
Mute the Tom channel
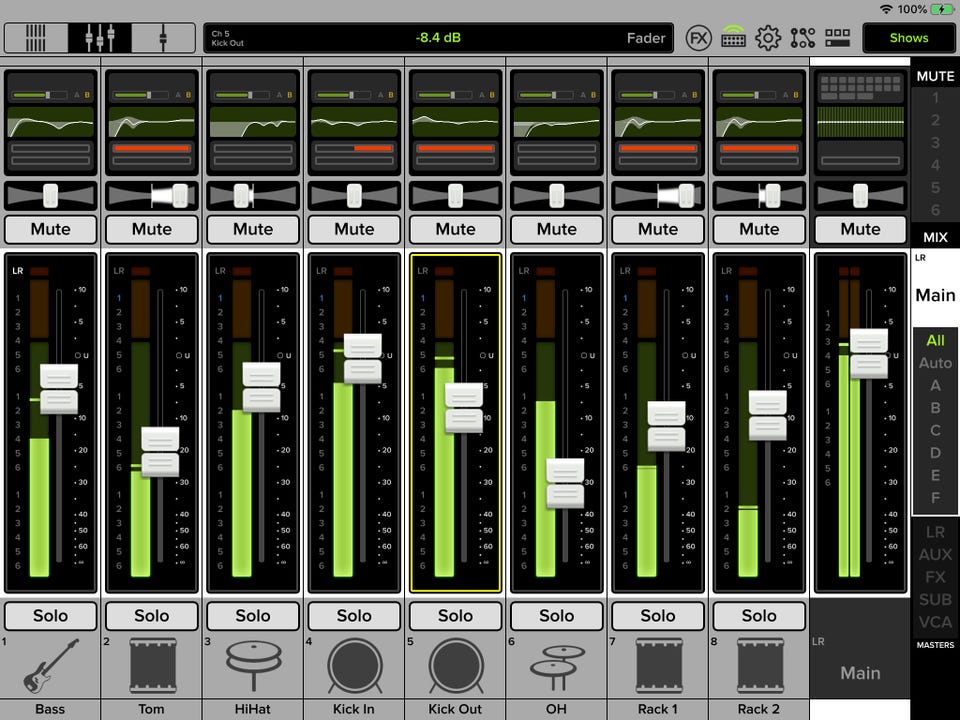point(152,229)
